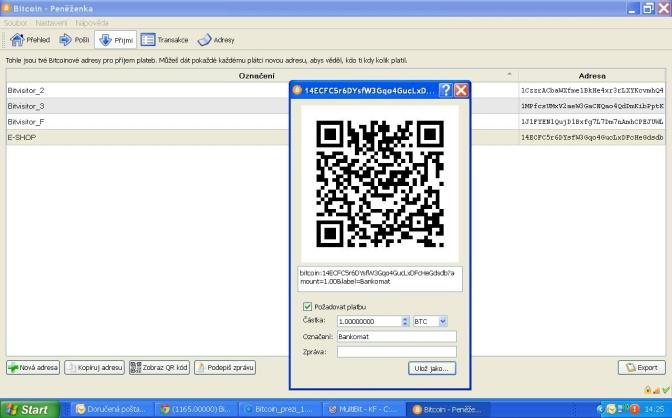The width and height of the screenshot is (672, 418).
Task: Focus the empty Zpráva message field
Action: coord(397,352)
